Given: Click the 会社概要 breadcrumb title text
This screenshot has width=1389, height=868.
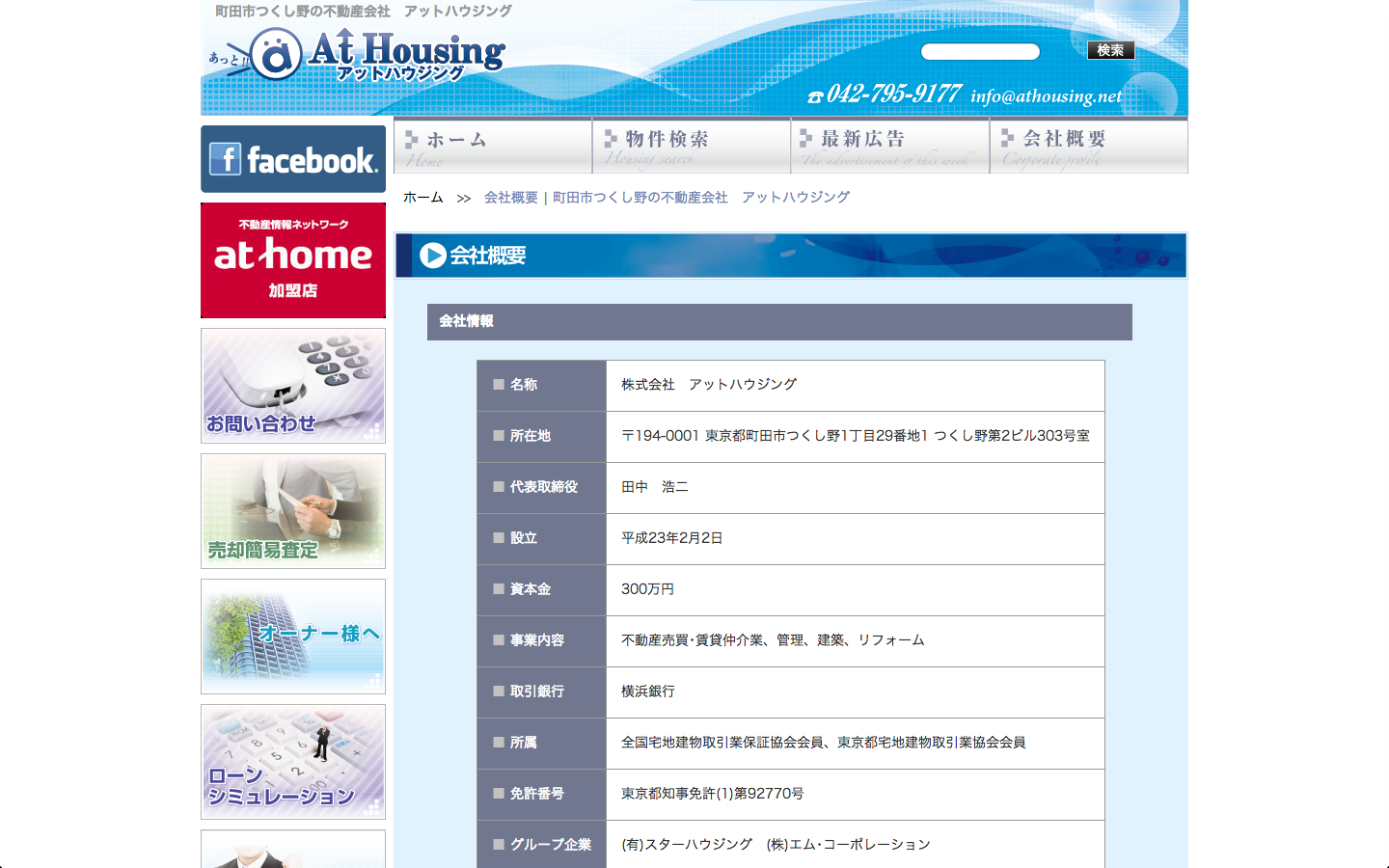Looking at the screenshot, I should (667, 197).
